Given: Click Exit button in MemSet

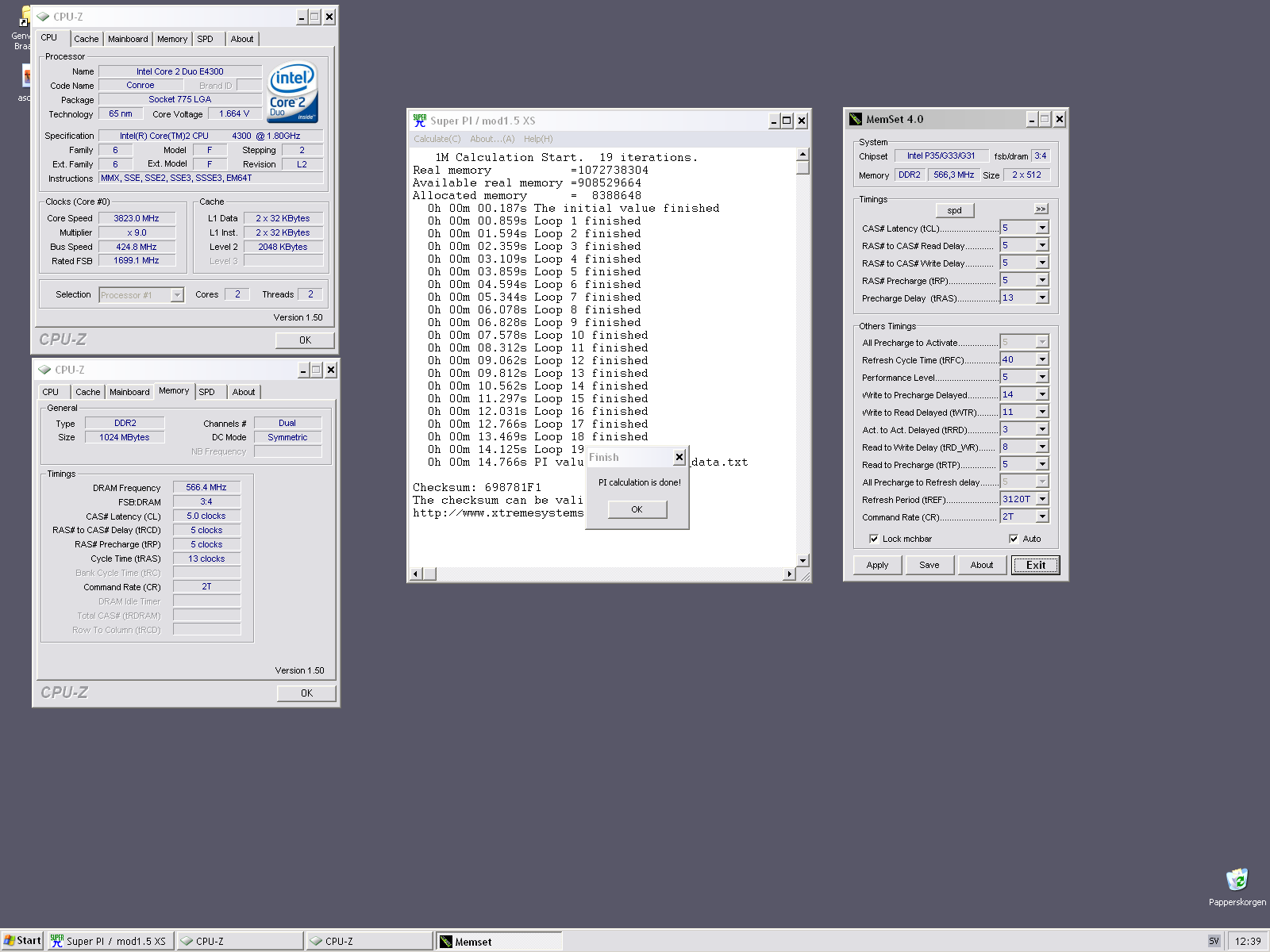Looking at the screenshot, I should [1035, 565].
